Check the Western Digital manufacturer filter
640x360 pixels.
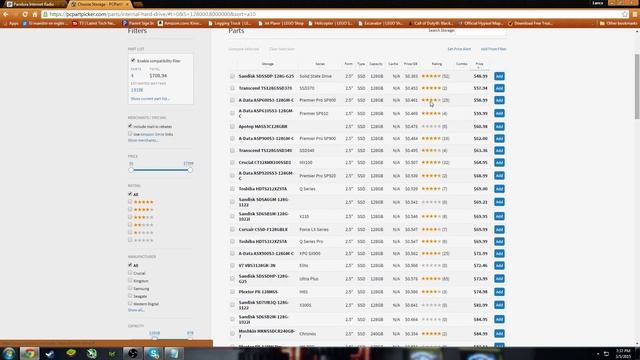(130, 303)
